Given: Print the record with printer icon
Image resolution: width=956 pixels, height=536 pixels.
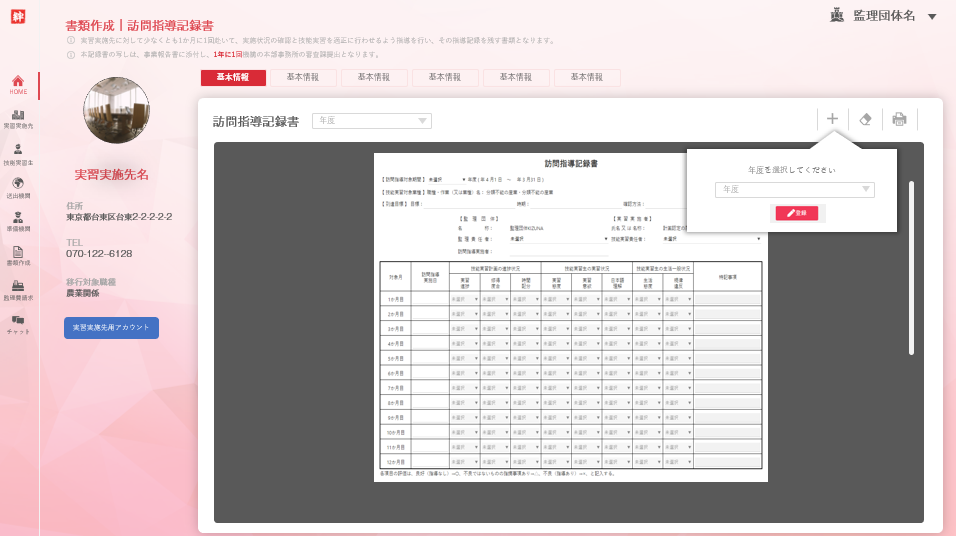Looking at the screenshot, I should click(899, 119).
